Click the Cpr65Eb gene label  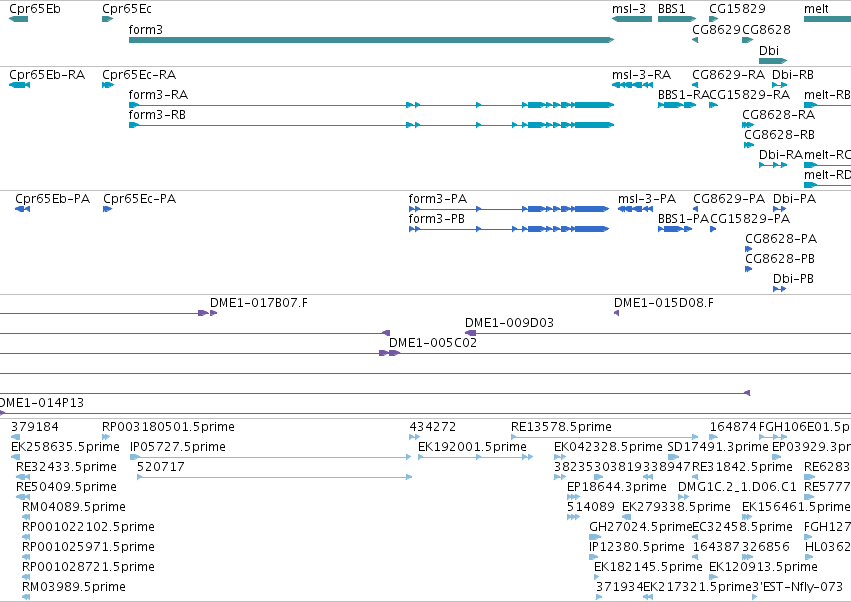click(35, 9)
